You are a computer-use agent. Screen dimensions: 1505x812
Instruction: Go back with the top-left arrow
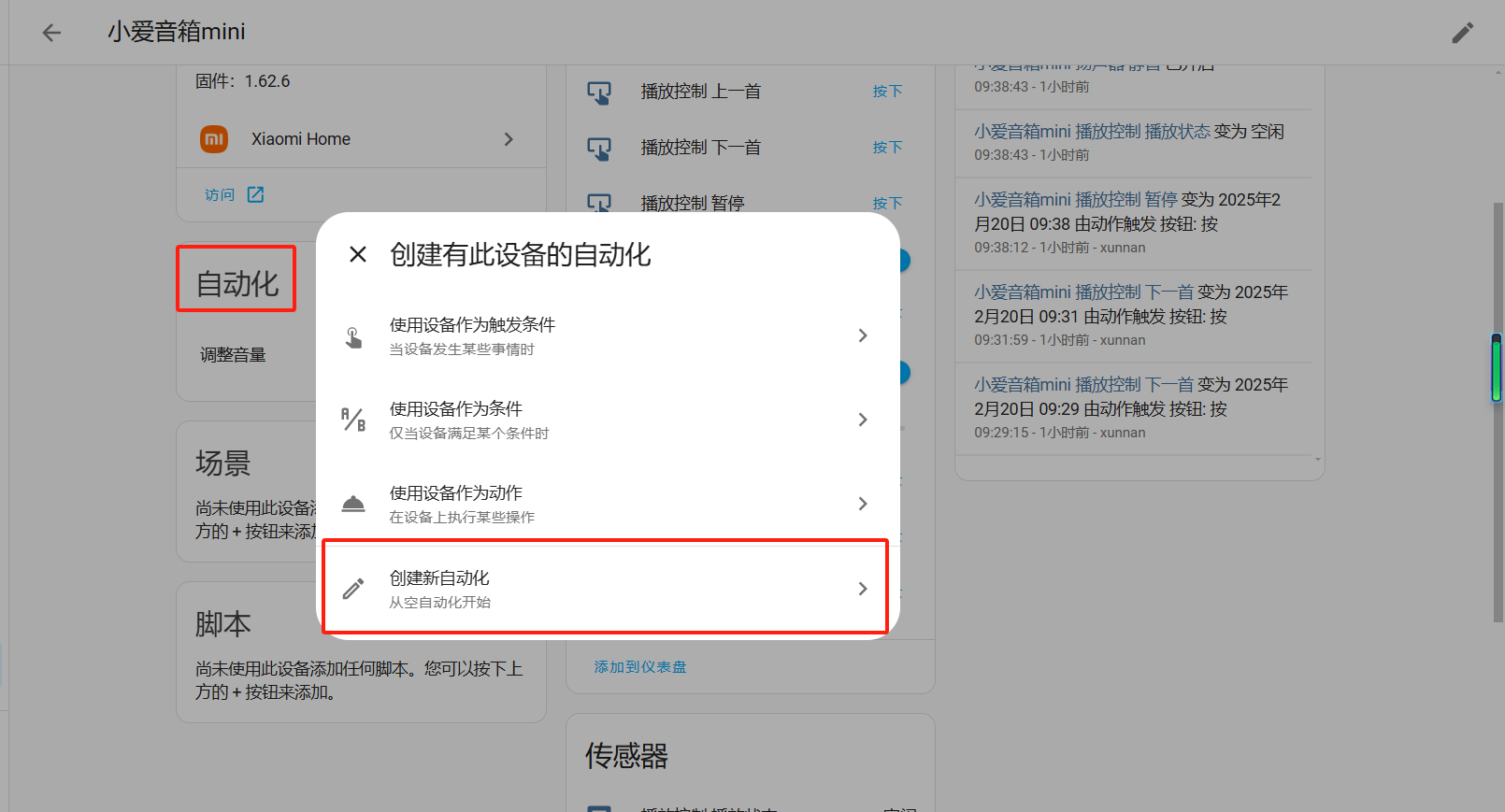coord(51,33)
